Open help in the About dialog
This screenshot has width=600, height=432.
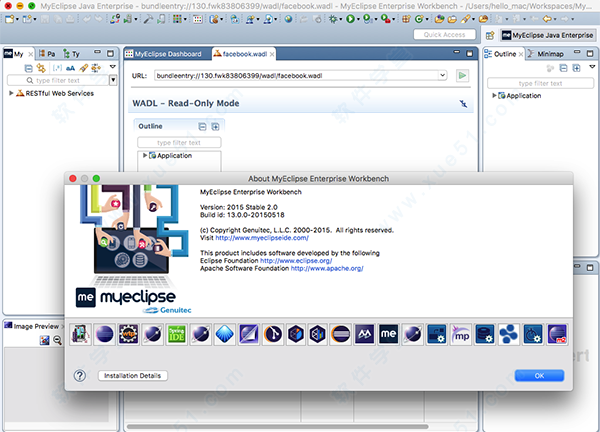(80, 375)
